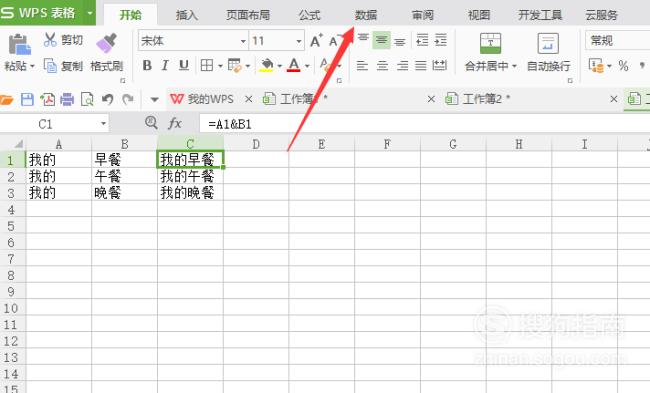Click the percent style icon
The image size is (650, 393).
click(623, 66)
